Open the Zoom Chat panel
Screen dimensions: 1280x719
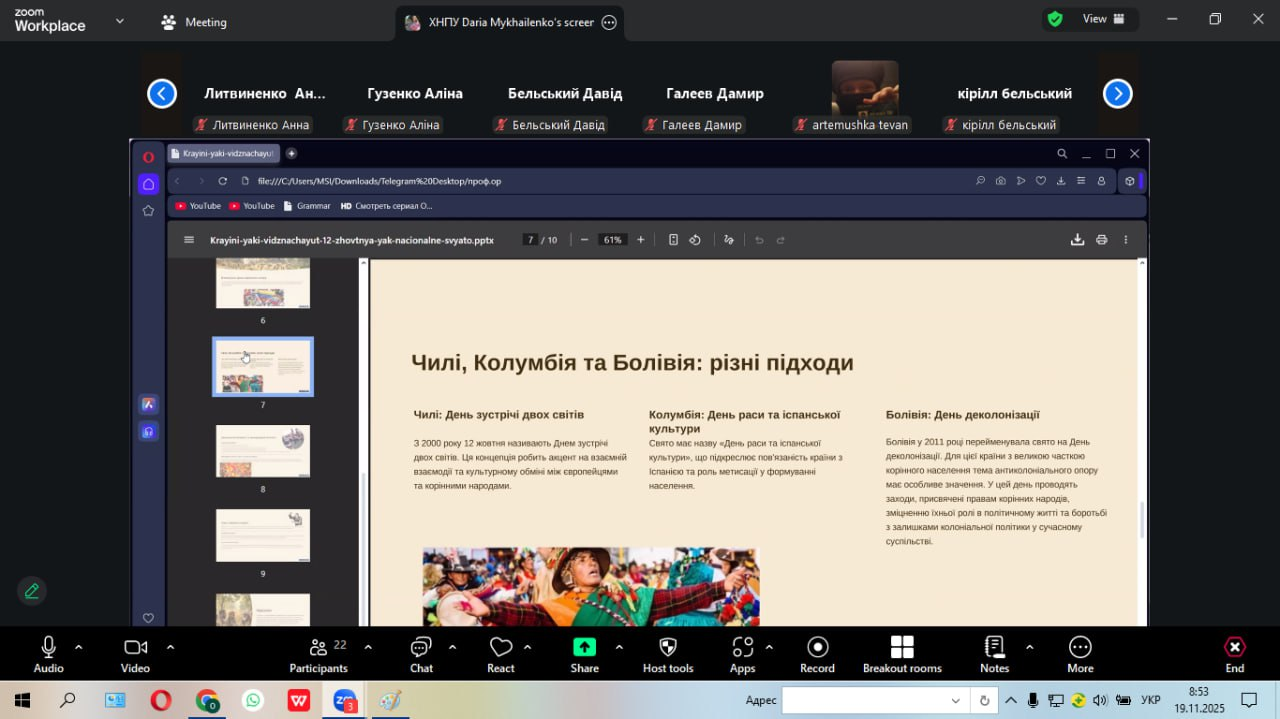tap(421, 654)
